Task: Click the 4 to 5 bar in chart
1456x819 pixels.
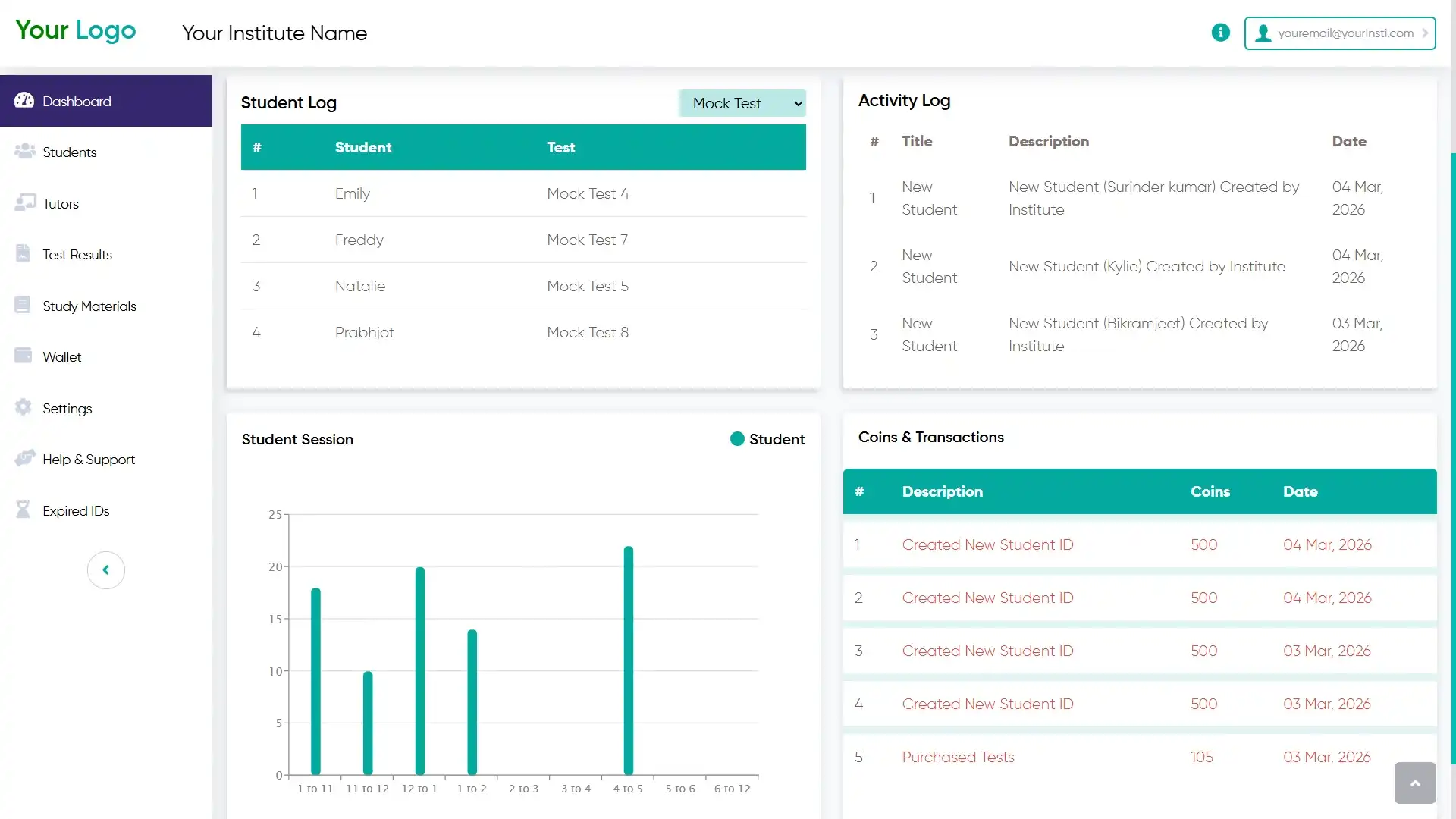Action: click(x=628, y=660)
